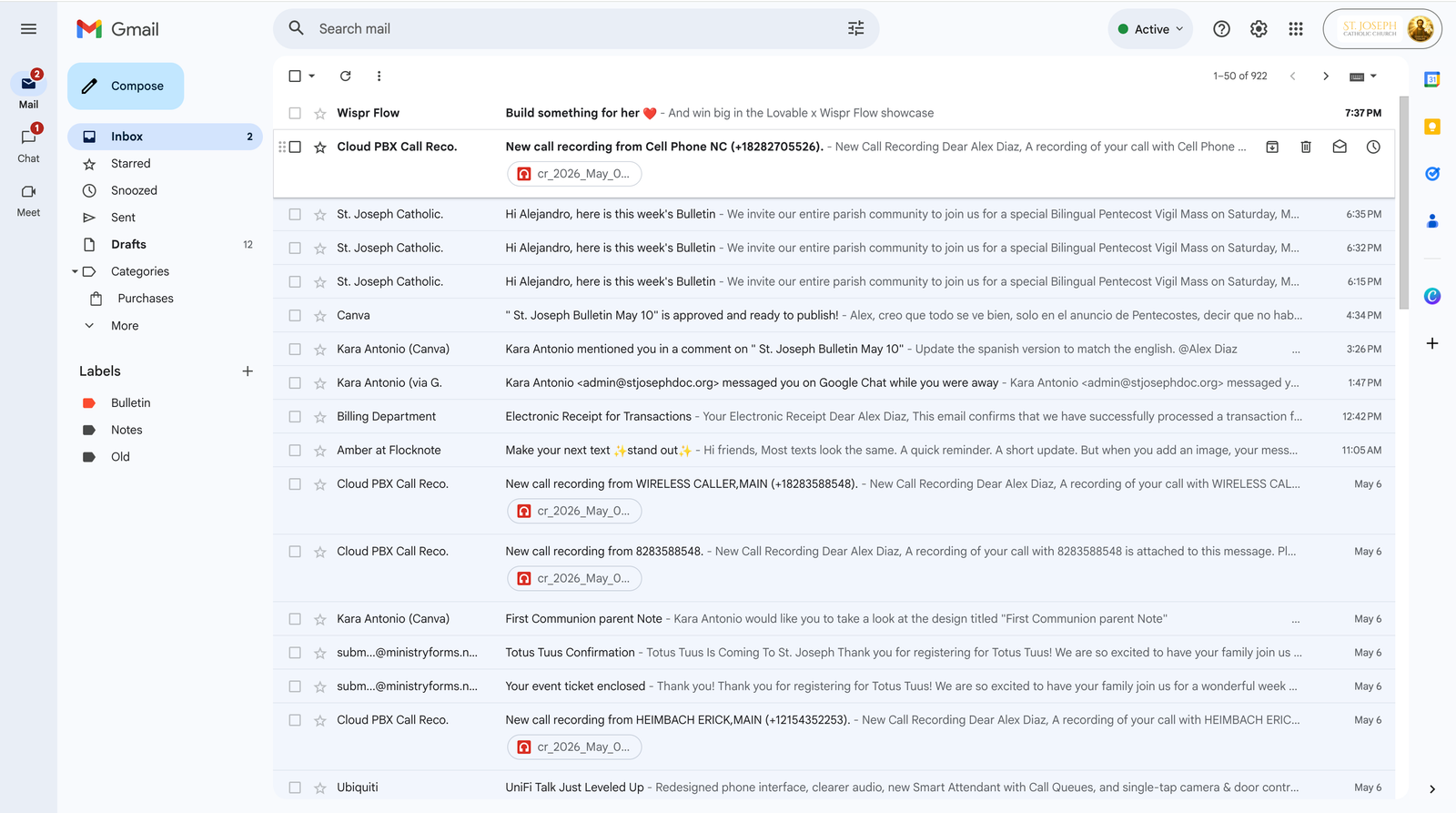Open the Your event ticket enclosed email
This screenshot has height=813, width=1456.
pyautogui.click(x=834, y=686)
